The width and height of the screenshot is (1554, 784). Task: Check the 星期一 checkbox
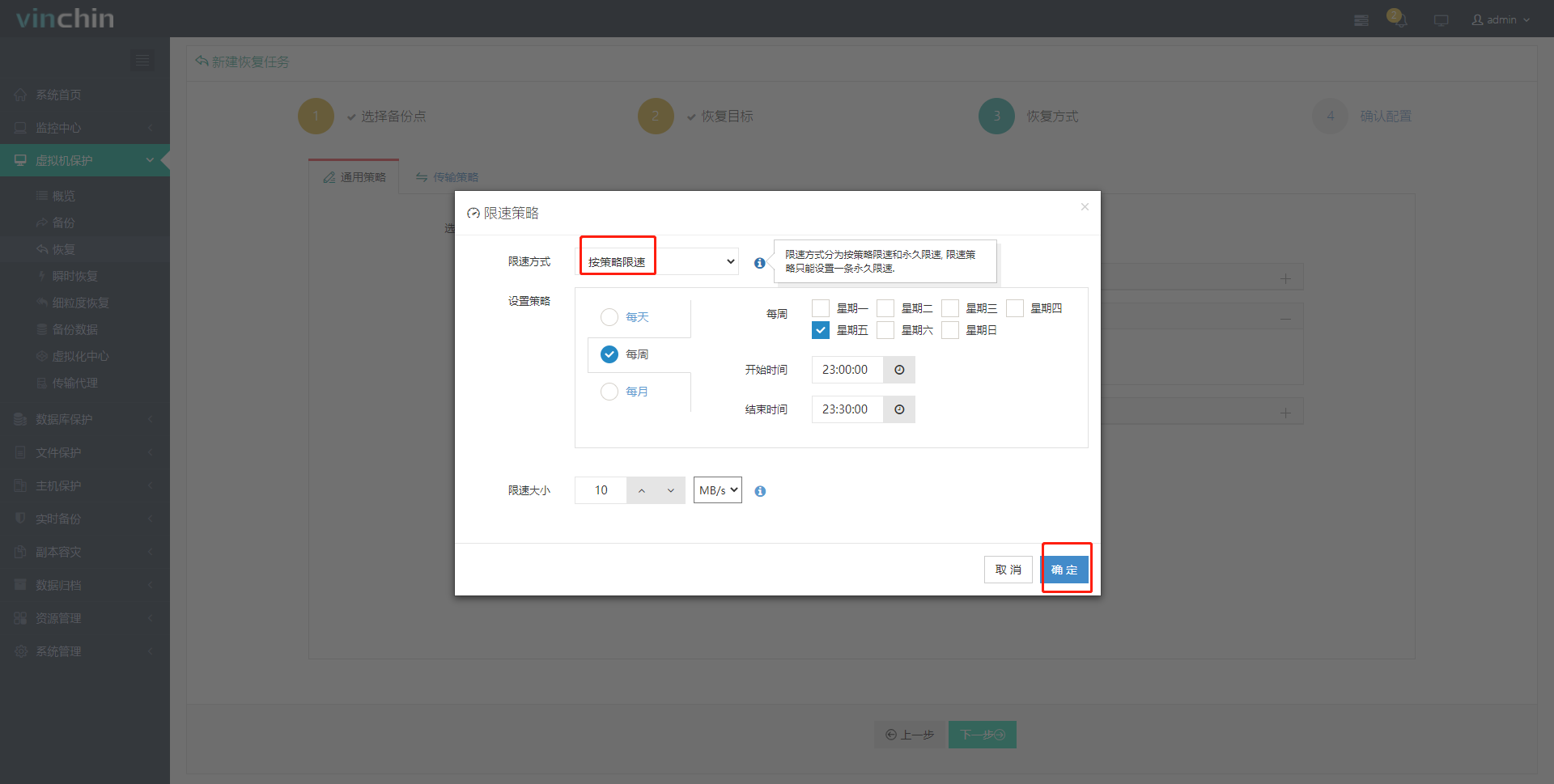(820, 307)
